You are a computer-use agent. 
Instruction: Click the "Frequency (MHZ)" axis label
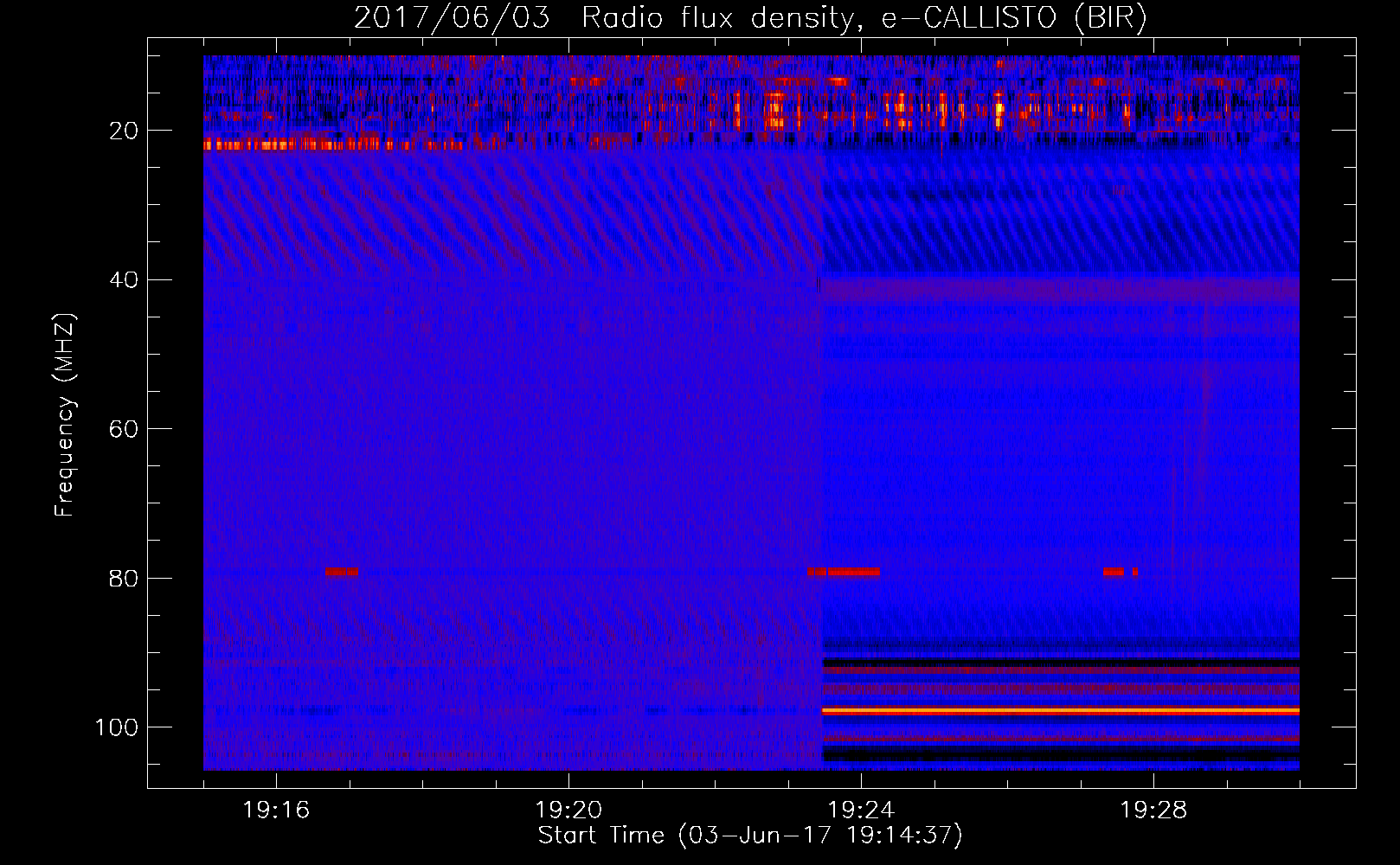pyautogui.click(x=65, y=415)
